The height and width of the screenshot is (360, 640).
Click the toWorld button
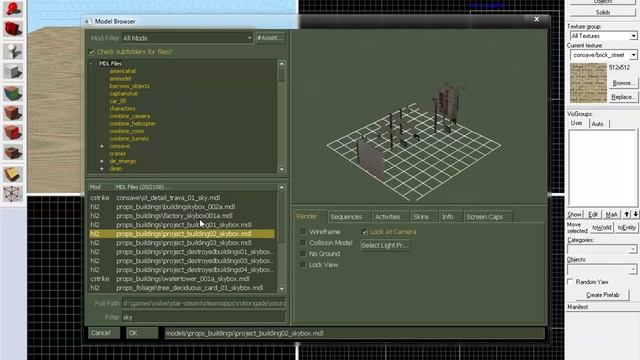click(602, 228)
